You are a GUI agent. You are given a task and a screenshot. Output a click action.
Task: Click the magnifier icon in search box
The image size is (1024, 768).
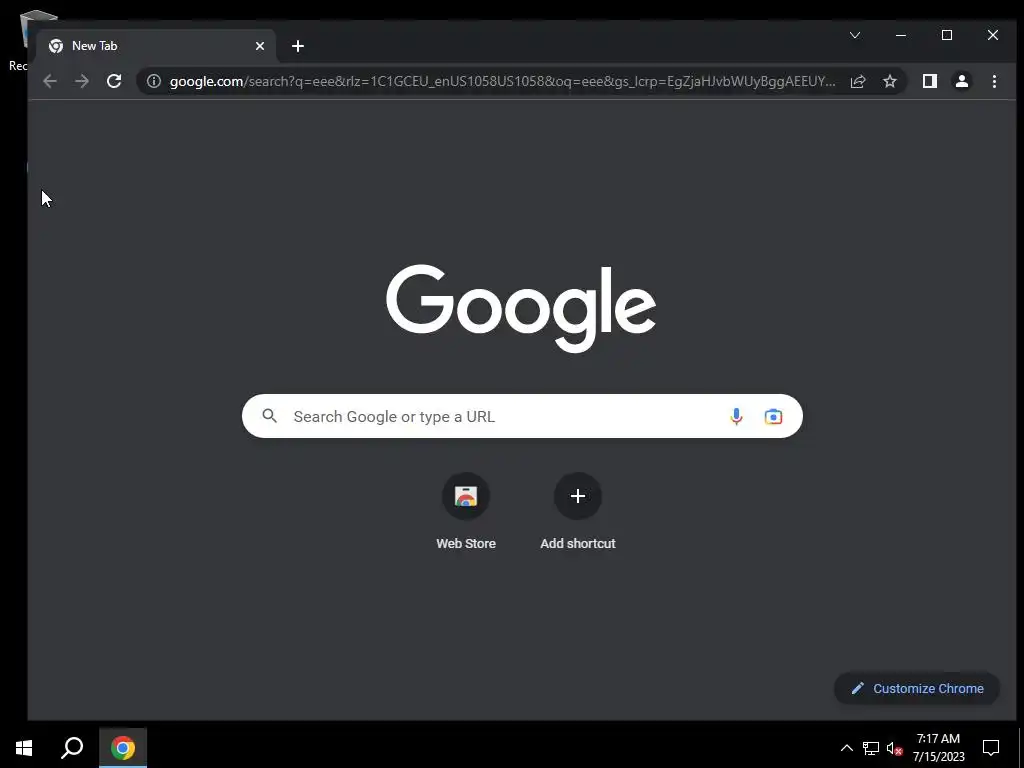pyautogui.click(x=270, y=415)
